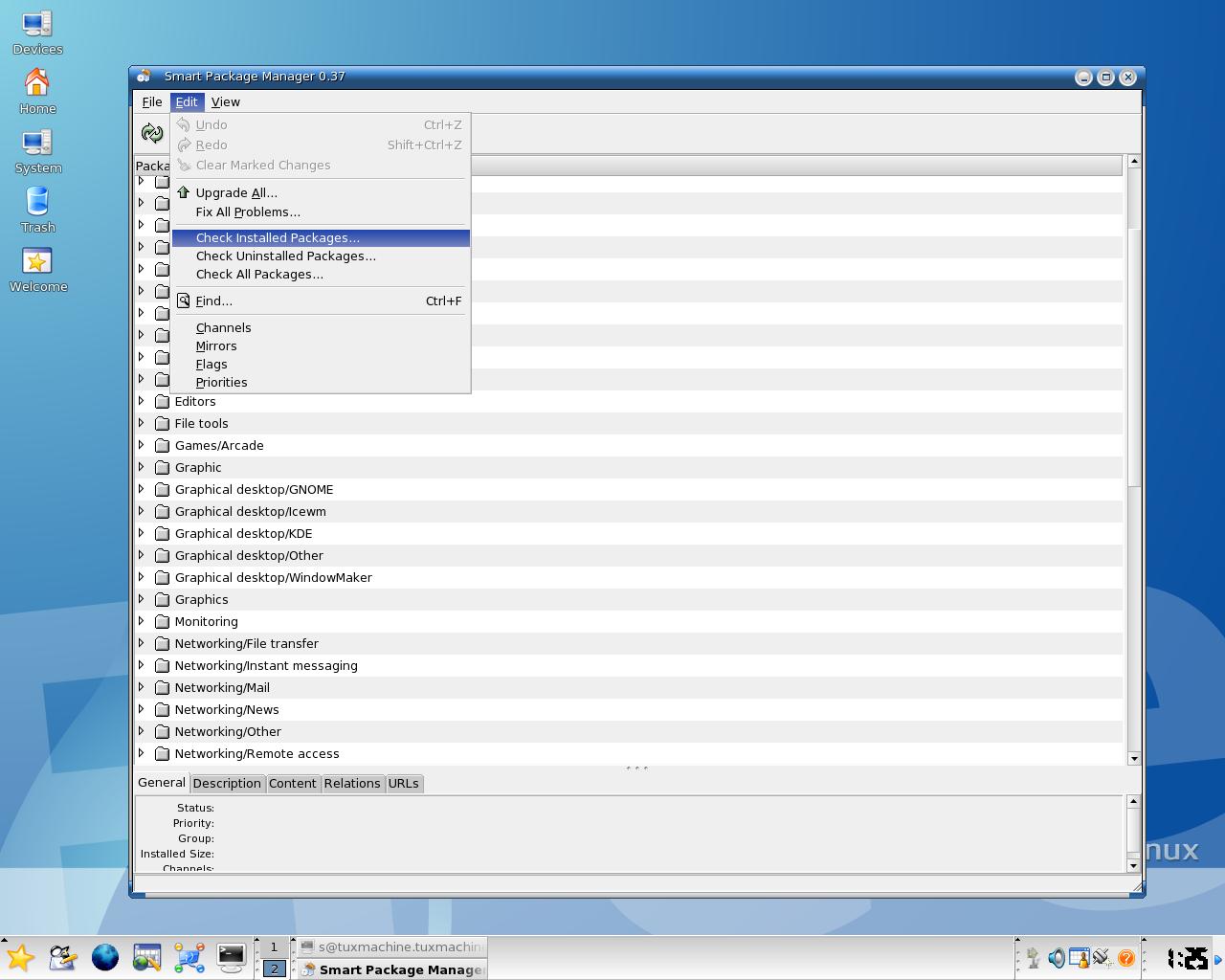
Task: Launch the network nodes panel icon
Action: [189, 957]
